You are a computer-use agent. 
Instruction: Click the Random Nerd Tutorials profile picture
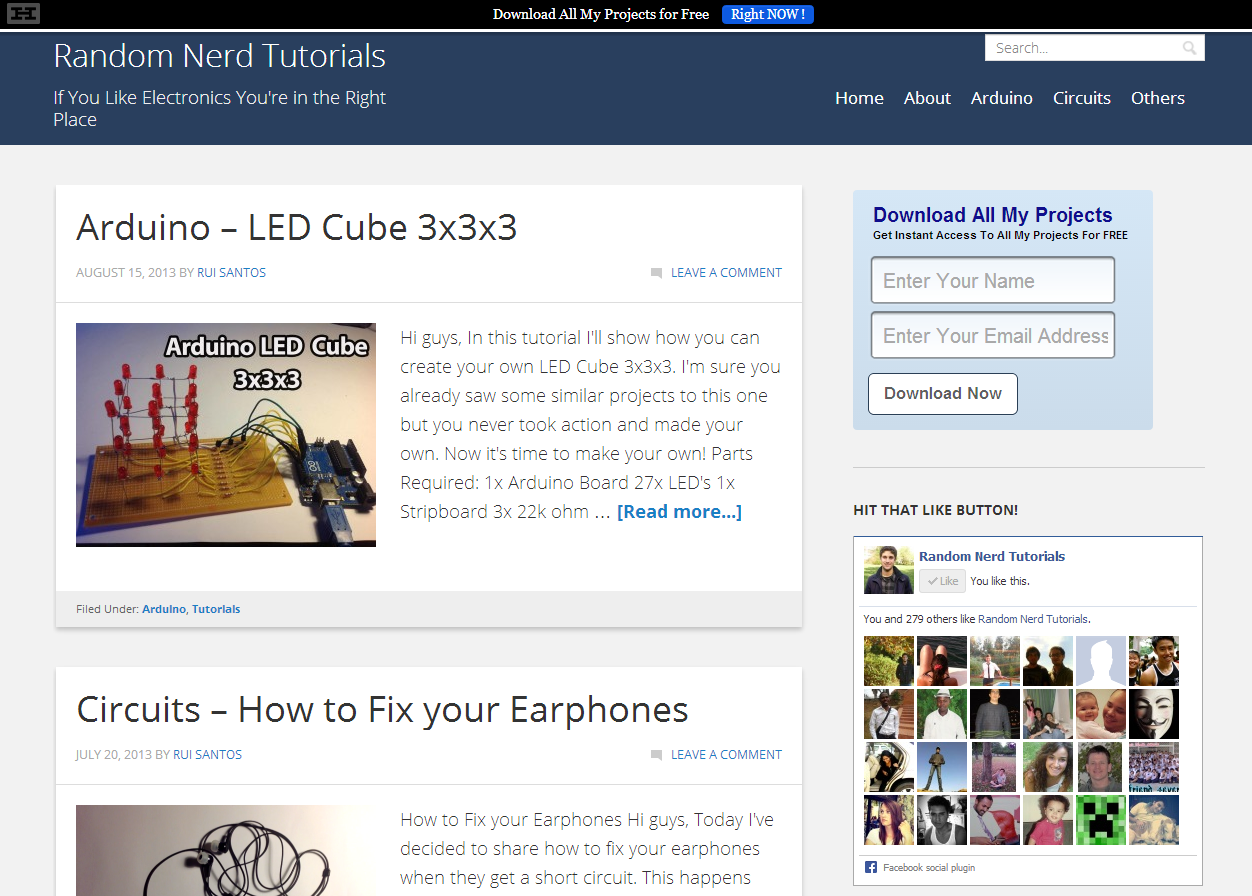click(x=888, y=568)
